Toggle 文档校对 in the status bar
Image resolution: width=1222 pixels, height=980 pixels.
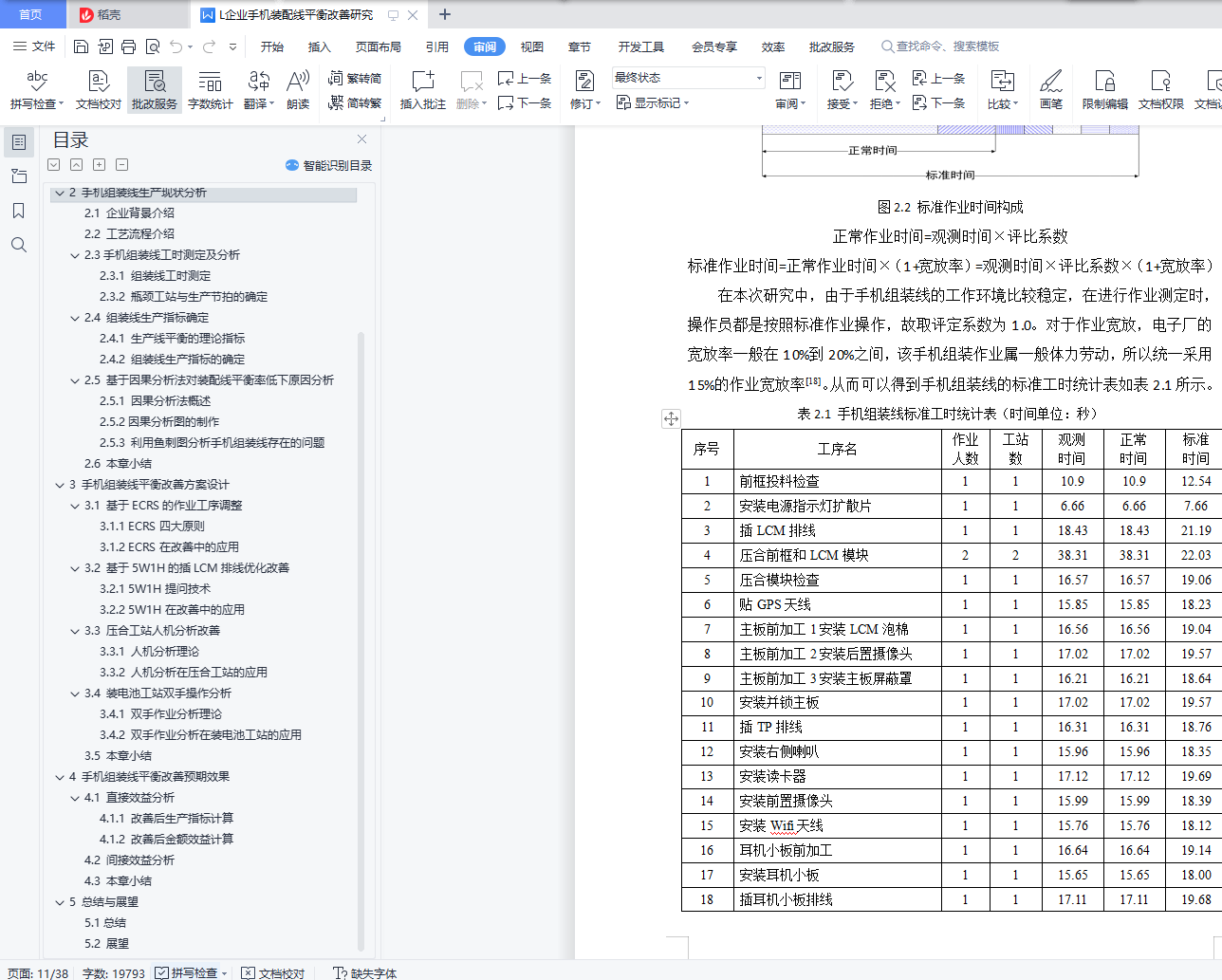(273, 973)
